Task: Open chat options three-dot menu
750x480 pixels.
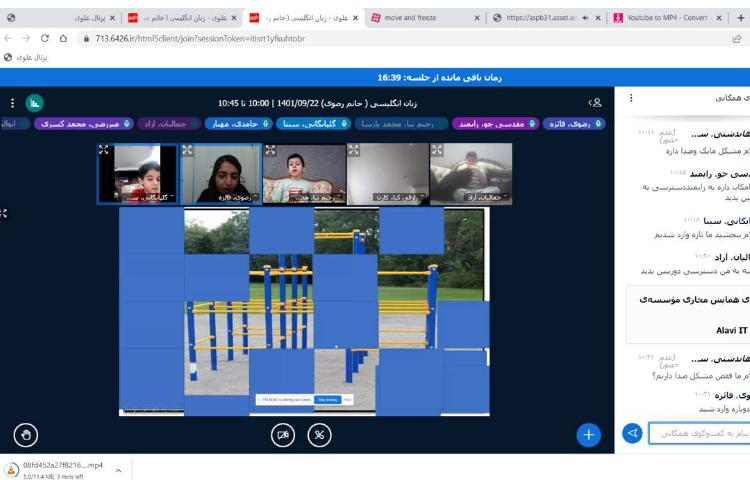Action: pos(631,98)
